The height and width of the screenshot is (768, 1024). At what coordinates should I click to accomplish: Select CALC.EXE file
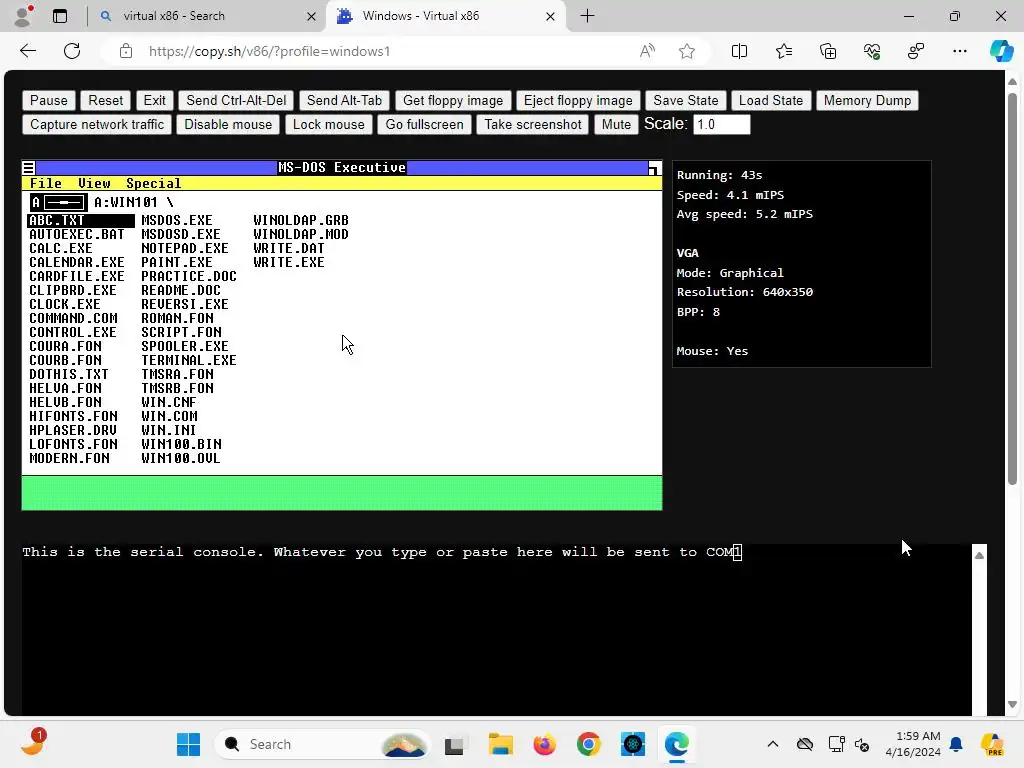pyautogui.click(x=61, y=249)
